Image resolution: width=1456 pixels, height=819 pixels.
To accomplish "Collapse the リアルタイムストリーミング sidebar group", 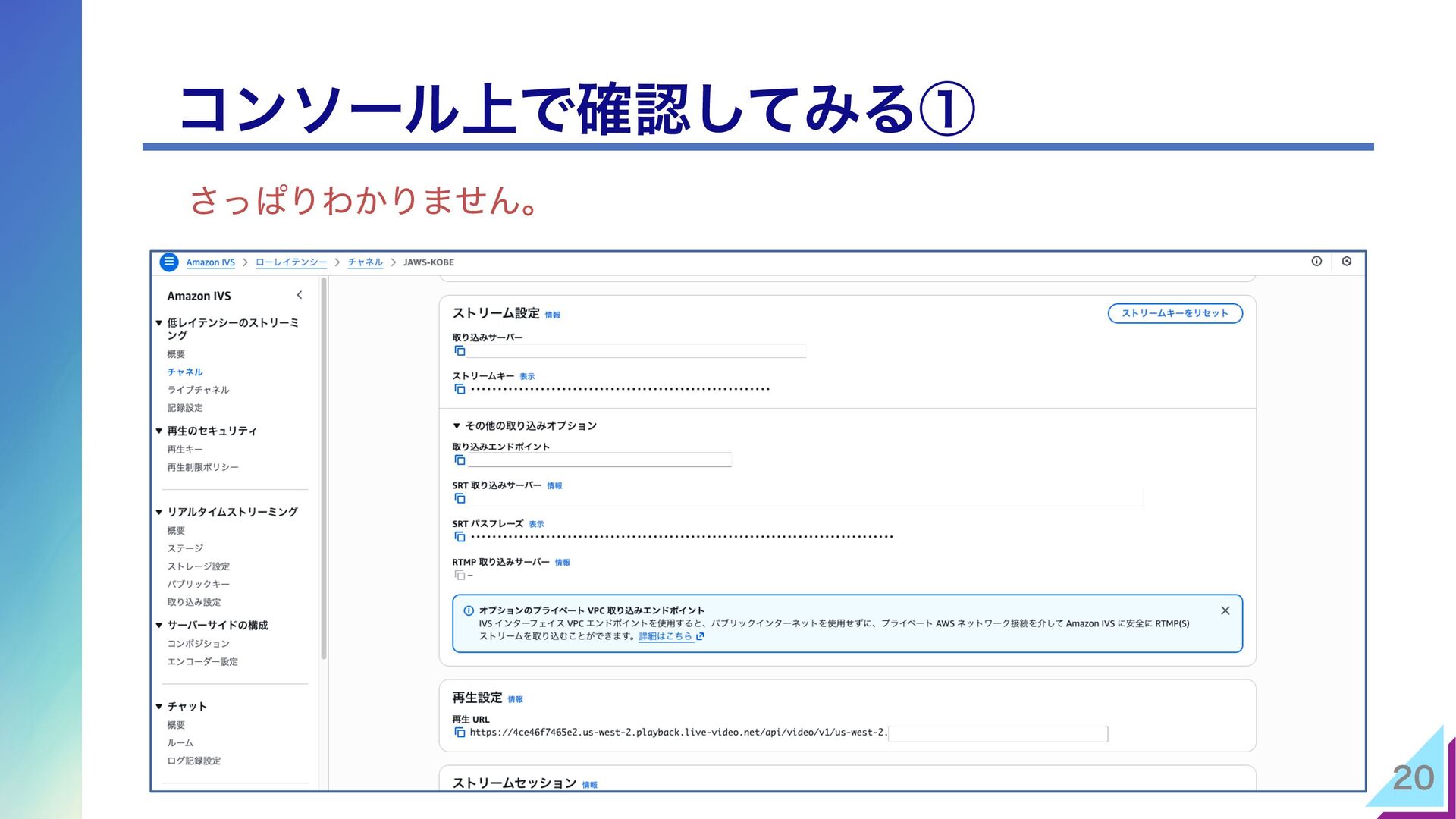I will [159, 513].
